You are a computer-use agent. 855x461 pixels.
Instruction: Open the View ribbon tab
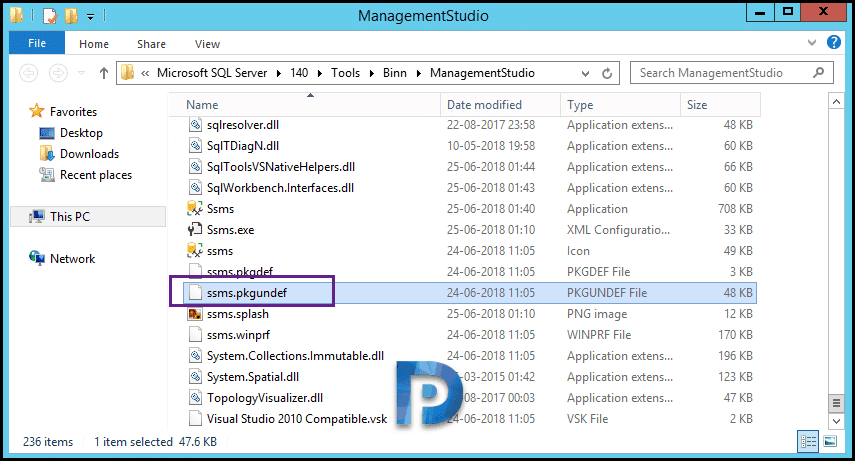pyautogui.click(x=207, y=44)
